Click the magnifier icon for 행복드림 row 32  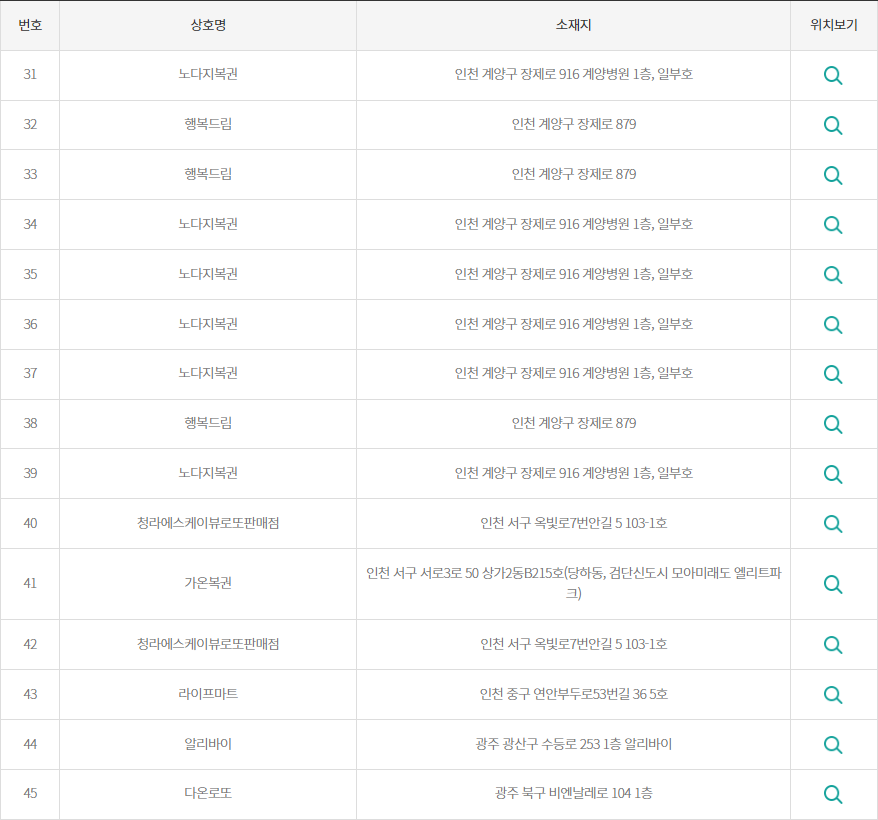pyautogui.click(x=833, y=124)
